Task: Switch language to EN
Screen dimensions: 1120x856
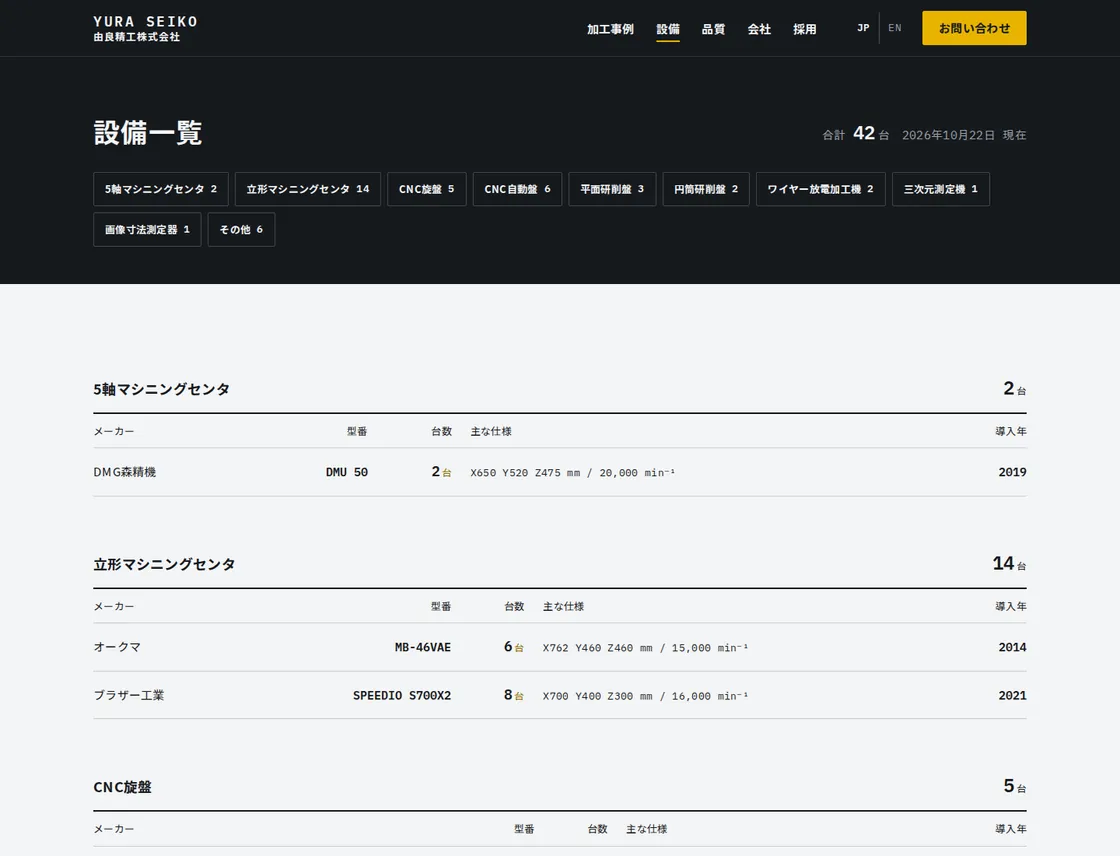Action: click(x=895, y=28)
